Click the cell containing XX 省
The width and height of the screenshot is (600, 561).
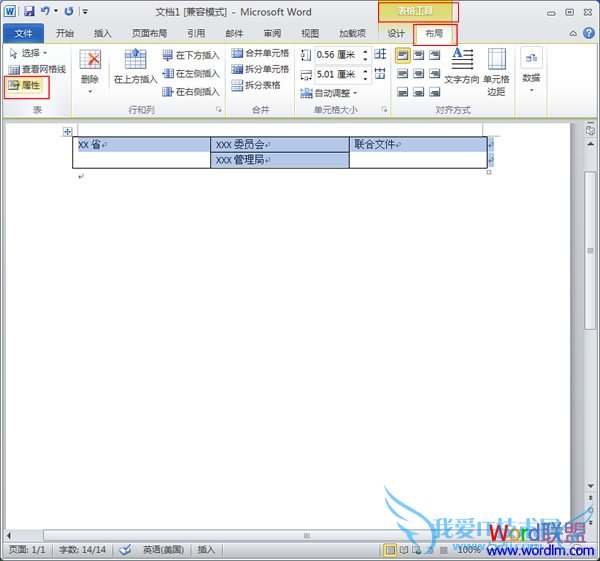click(141, 152)
